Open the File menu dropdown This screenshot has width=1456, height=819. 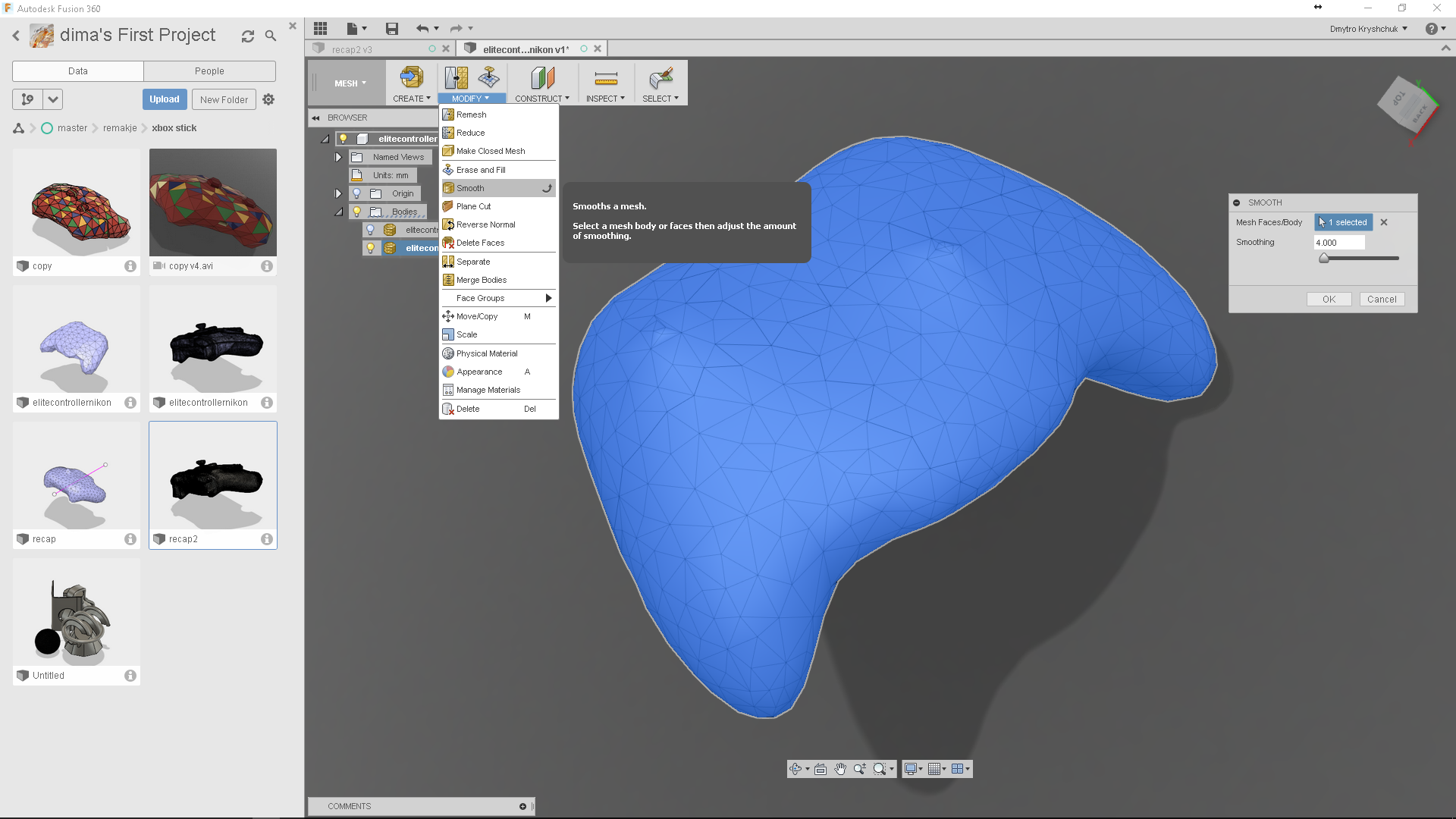coord(356,28)
